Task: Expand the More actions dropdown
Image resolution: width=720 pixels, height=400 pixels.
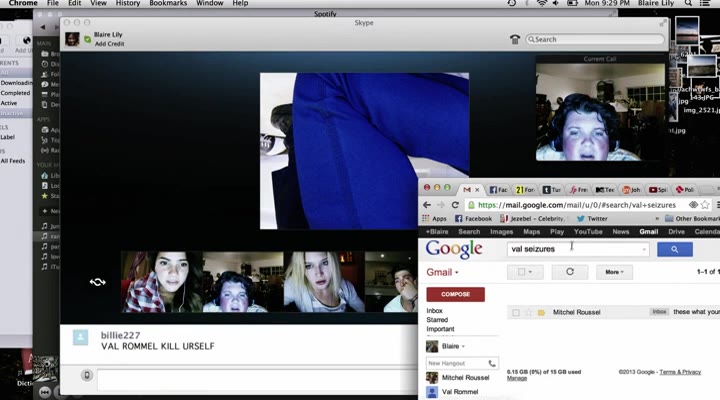Action: point(612,272)
